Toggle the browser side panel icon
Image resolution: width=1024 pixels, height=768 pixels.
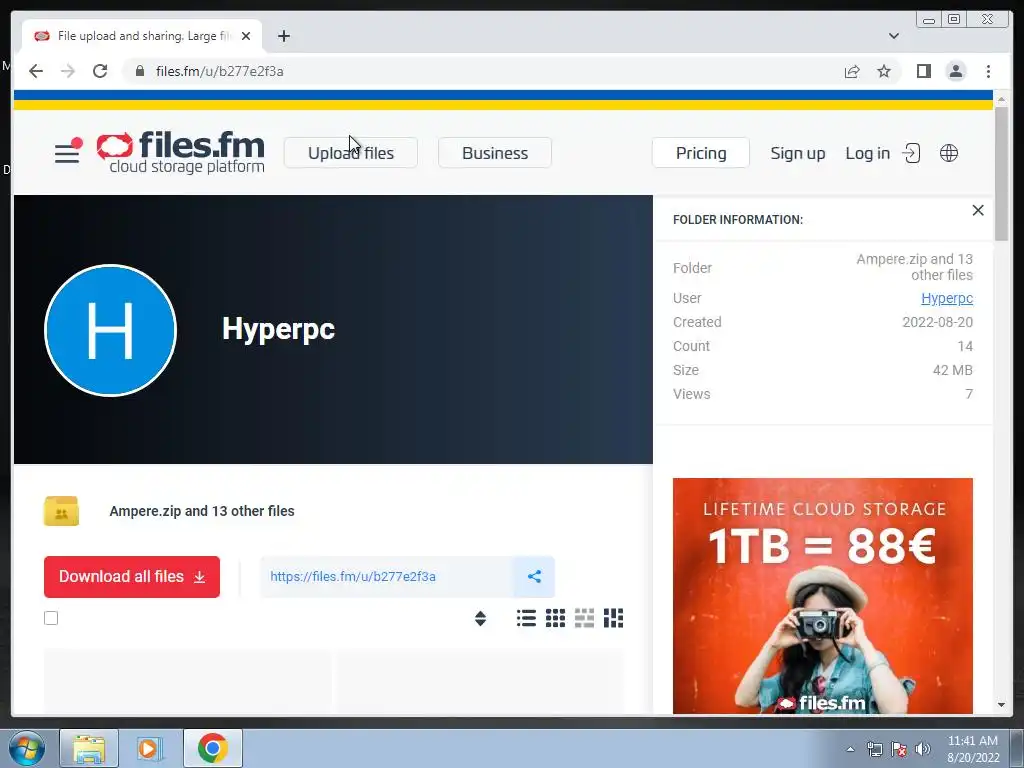(x=923, y=71)
